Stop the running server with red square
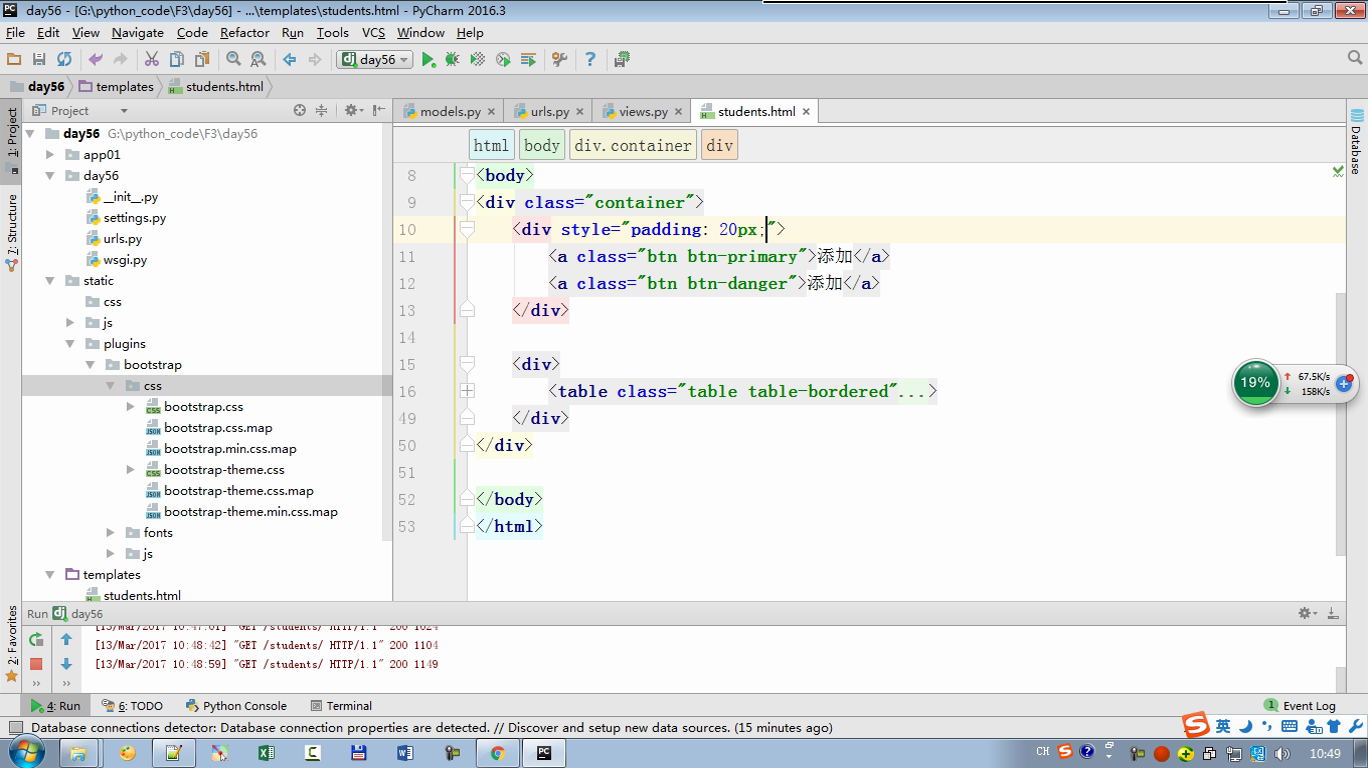 pyautogui.click(x=36, y=664)
